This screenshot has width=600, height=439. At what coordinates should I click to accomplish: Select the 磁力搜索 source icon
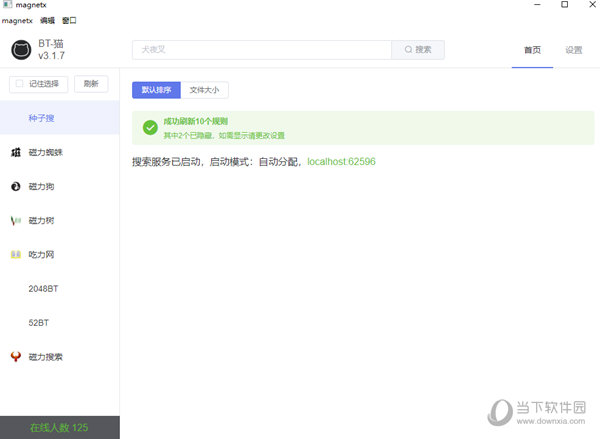16,356
